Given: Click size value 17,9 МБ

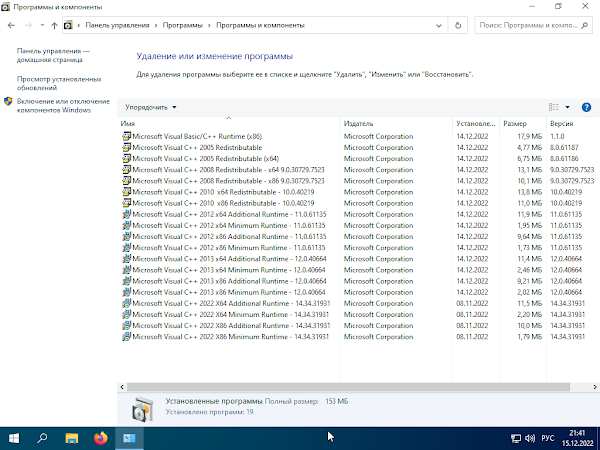Looking at the screenshot, I should pos(530,136).
